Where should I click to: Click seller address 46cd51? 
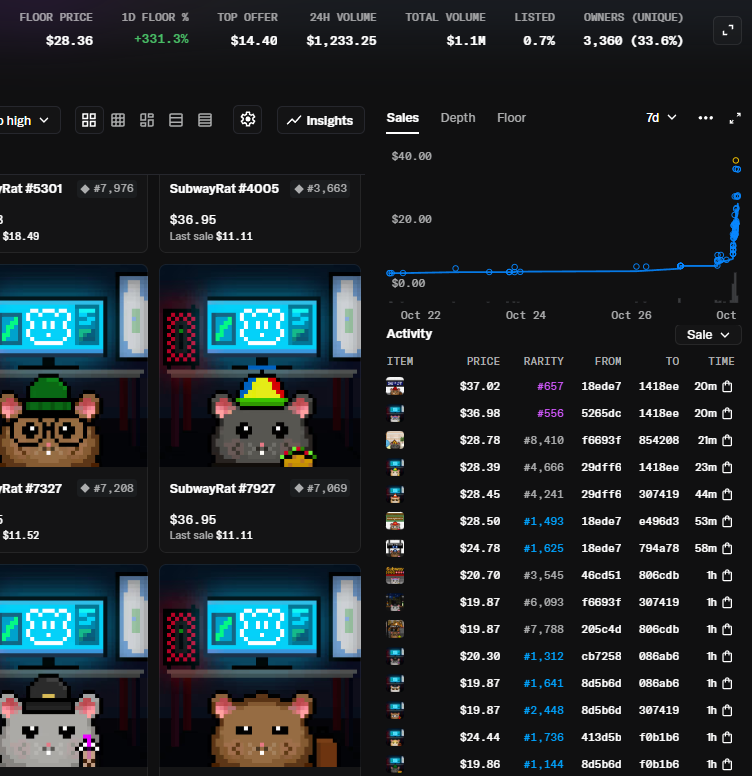pos(601,575)
